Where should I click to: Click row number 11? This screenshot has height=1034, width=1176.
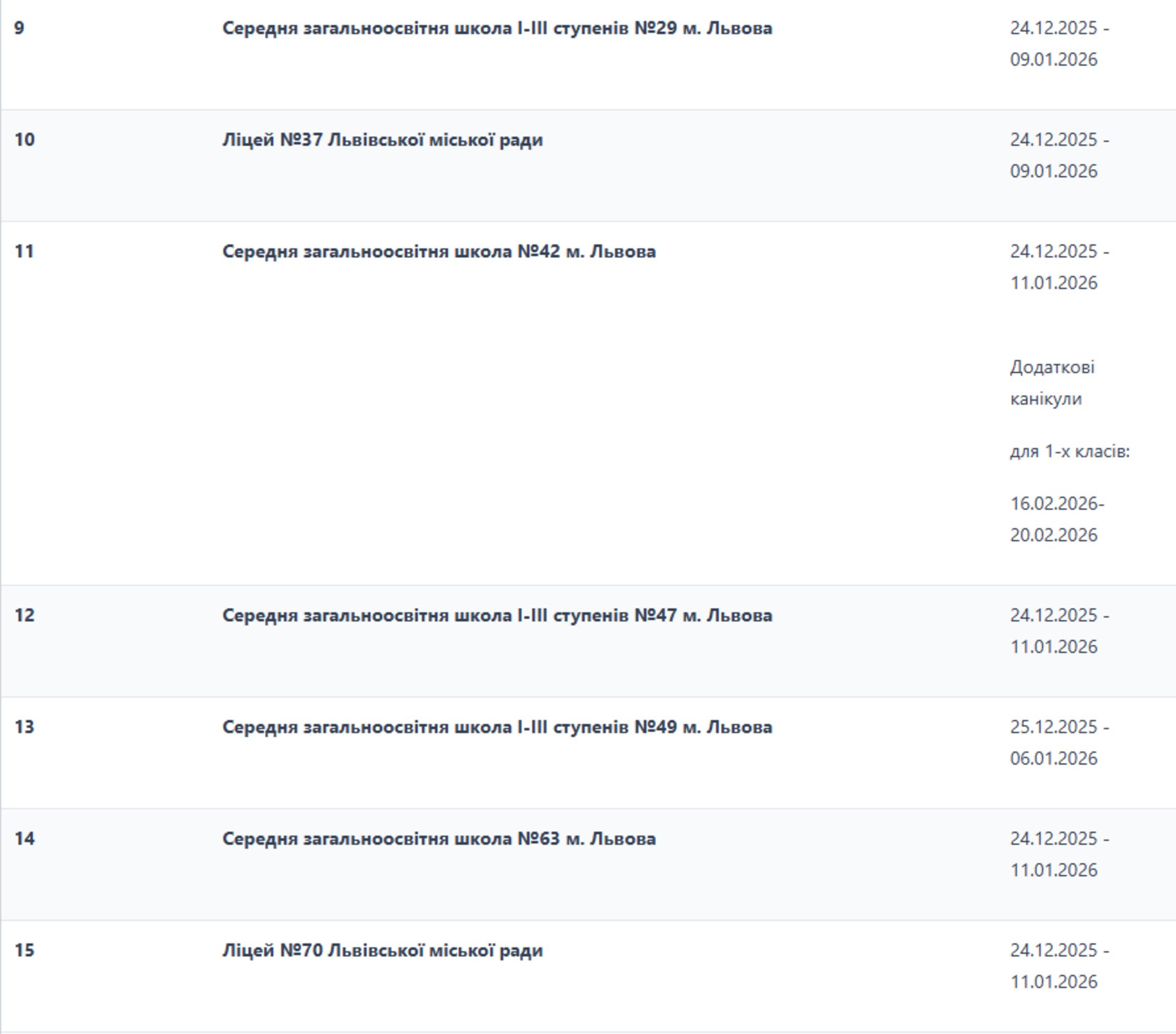(x=24, y=251)
